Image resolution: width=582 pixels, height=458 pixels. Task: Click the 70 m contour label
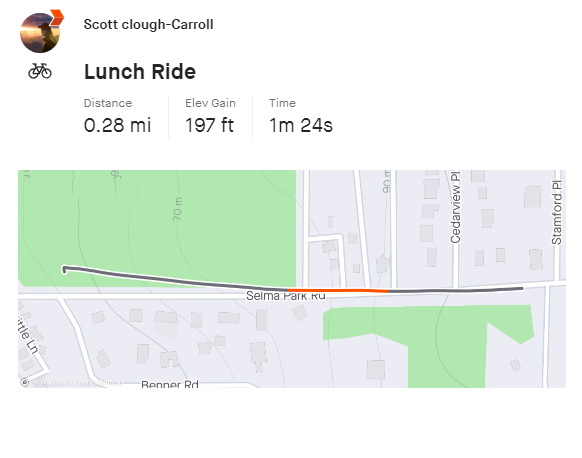pyautogui.click(x=177, y=209)
